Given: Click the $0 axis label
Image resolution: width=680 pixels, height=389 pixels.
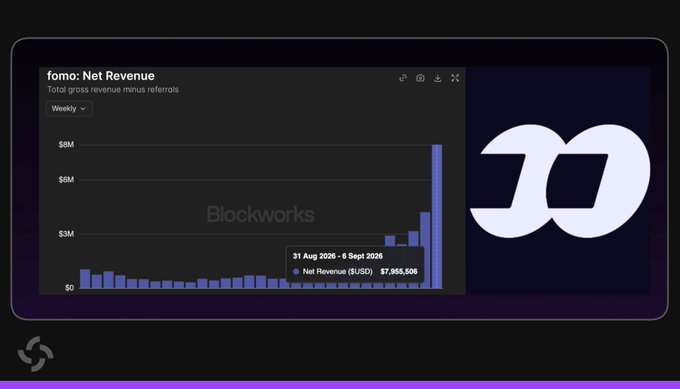Looking at the screenshot, I should tap(69, 288).
